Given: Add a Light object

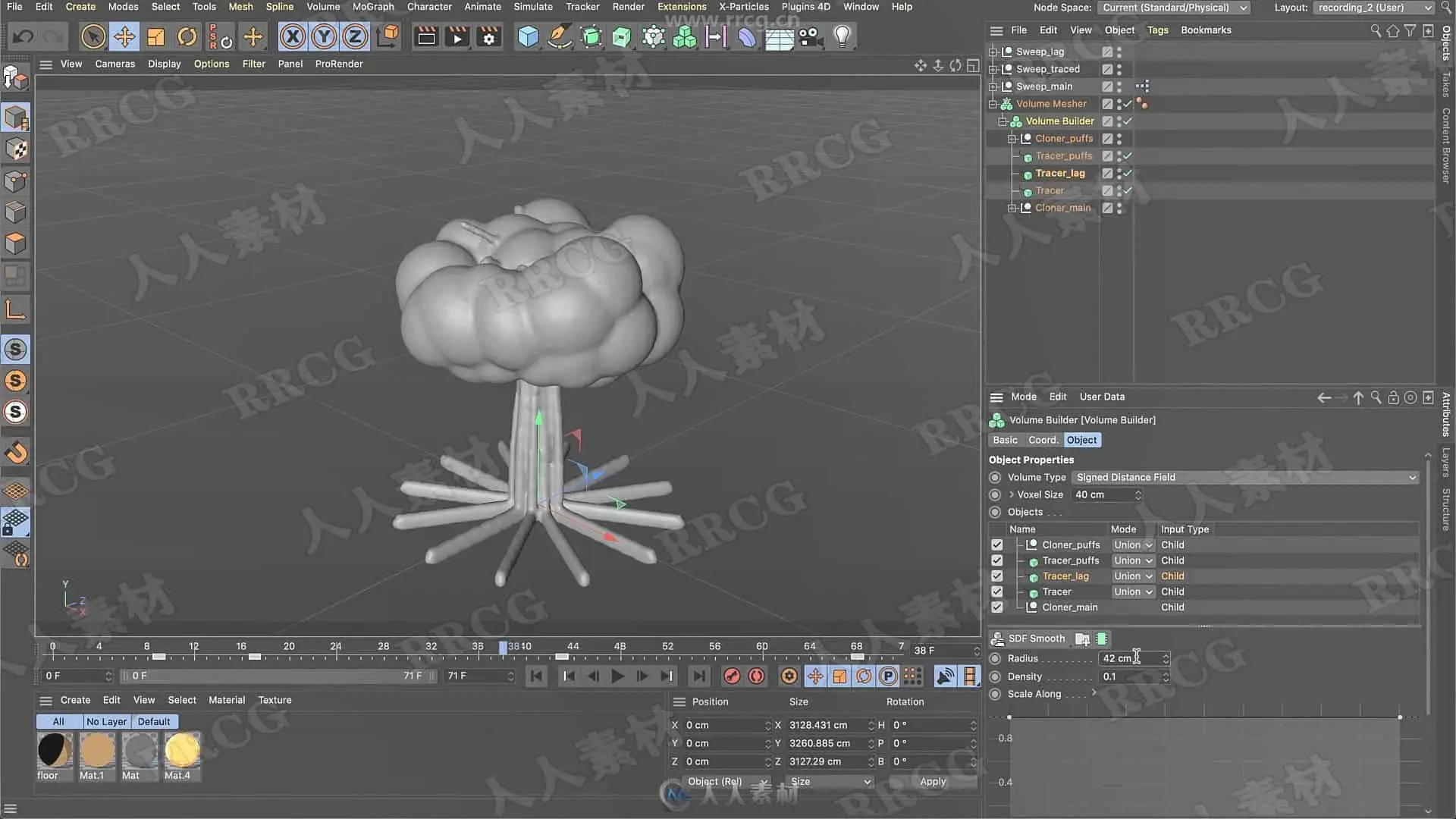Looking at the screenshot, I should coord(842,36).
